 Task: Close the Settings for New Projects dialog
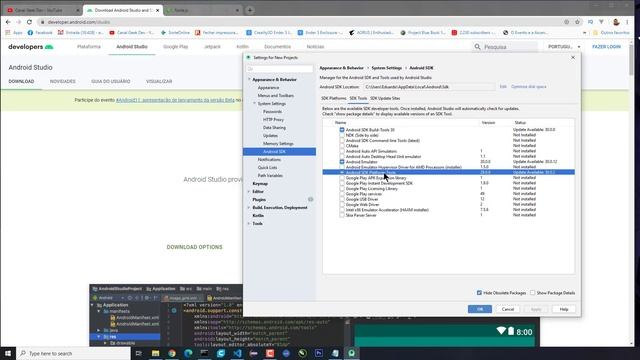click(x=573, y=58)
